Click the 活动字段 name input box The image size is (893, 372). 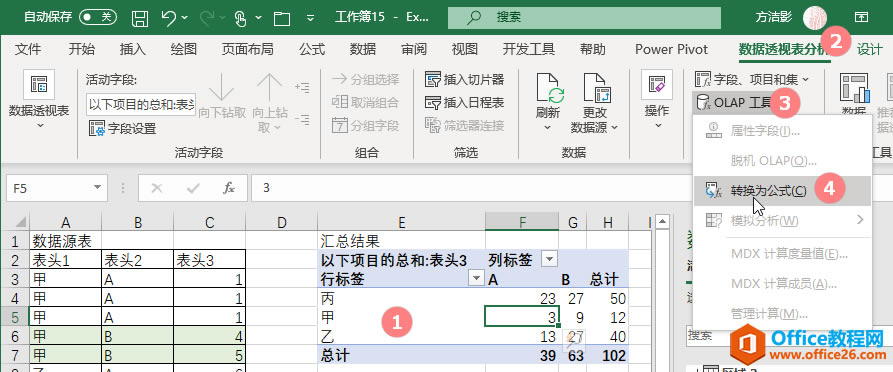coord(141,105)
